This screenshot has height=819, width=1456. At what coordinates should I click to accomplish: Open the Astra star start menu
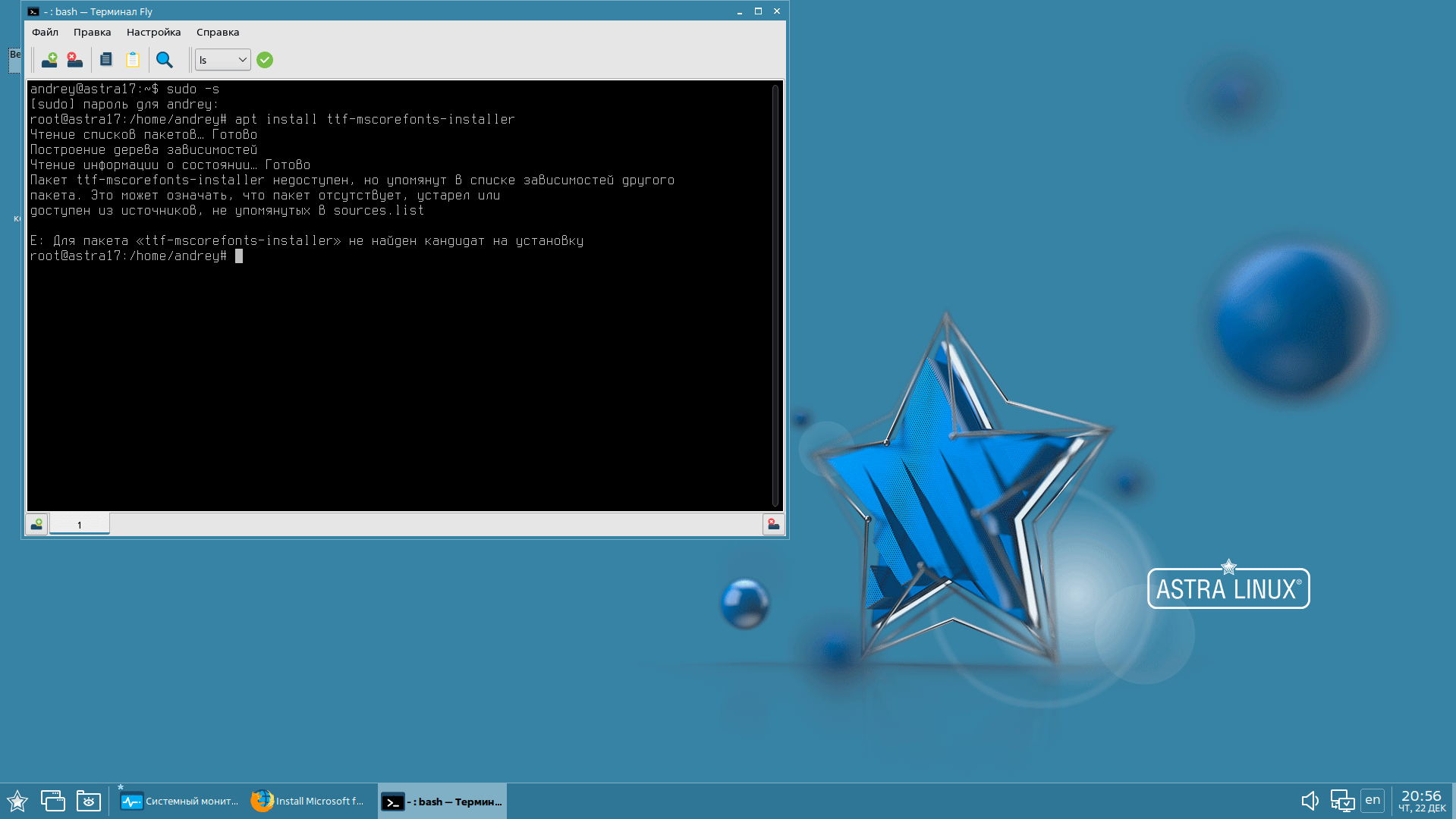click(17, 801)
